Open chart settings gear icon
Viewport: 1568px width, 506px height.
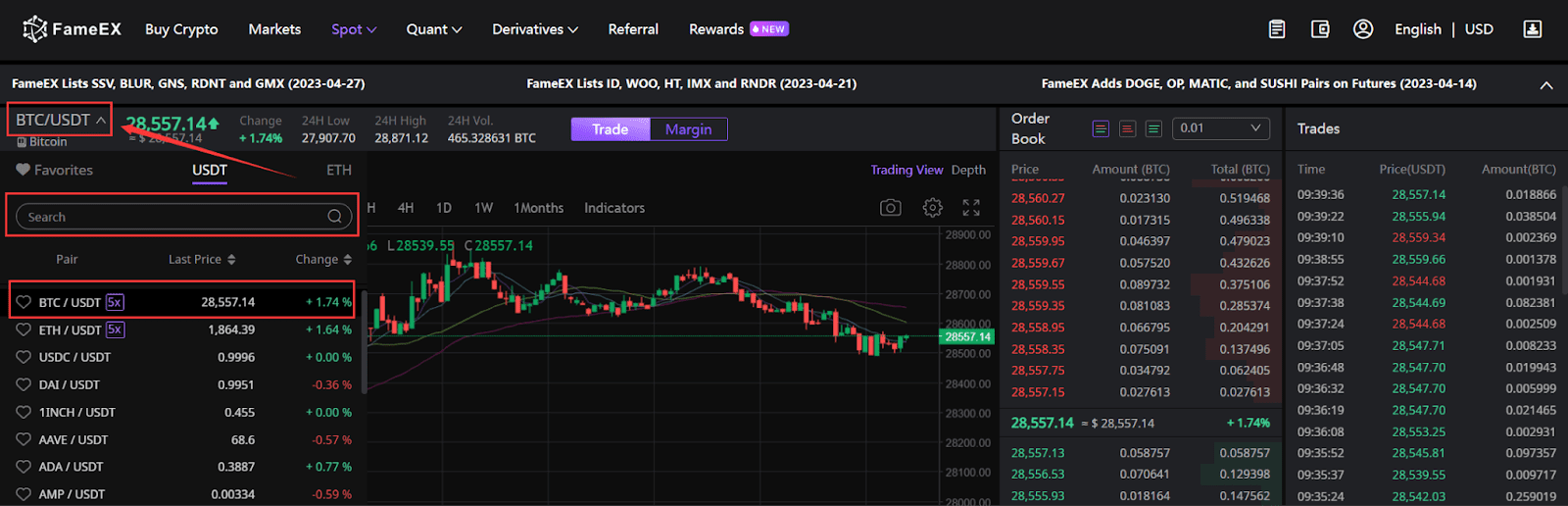[932, 208]
